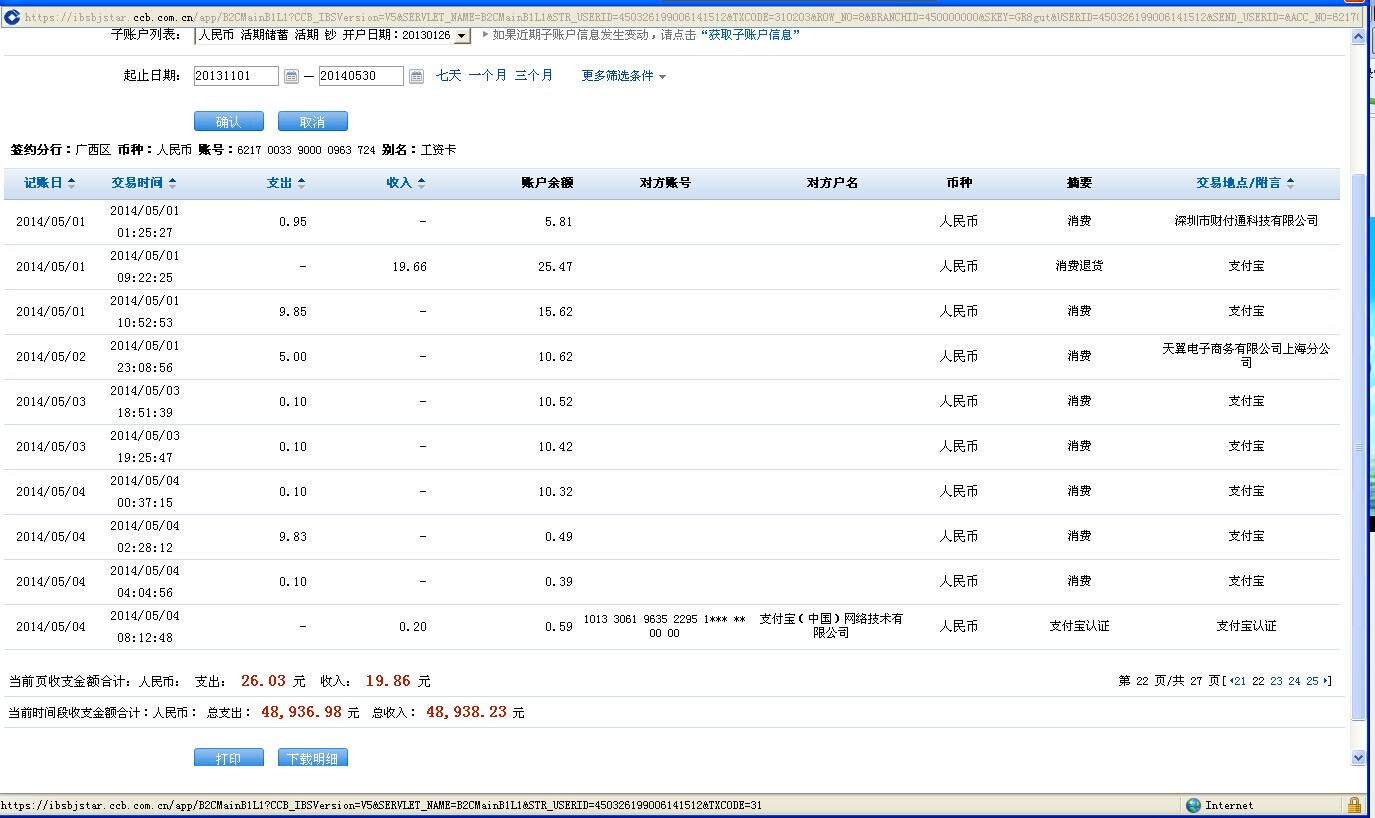The width and height of the screenshot is (1375, 818).
Task: Expand the 子账户列表 dropdown
Action: pyautogui.click(x=461, y=36)
